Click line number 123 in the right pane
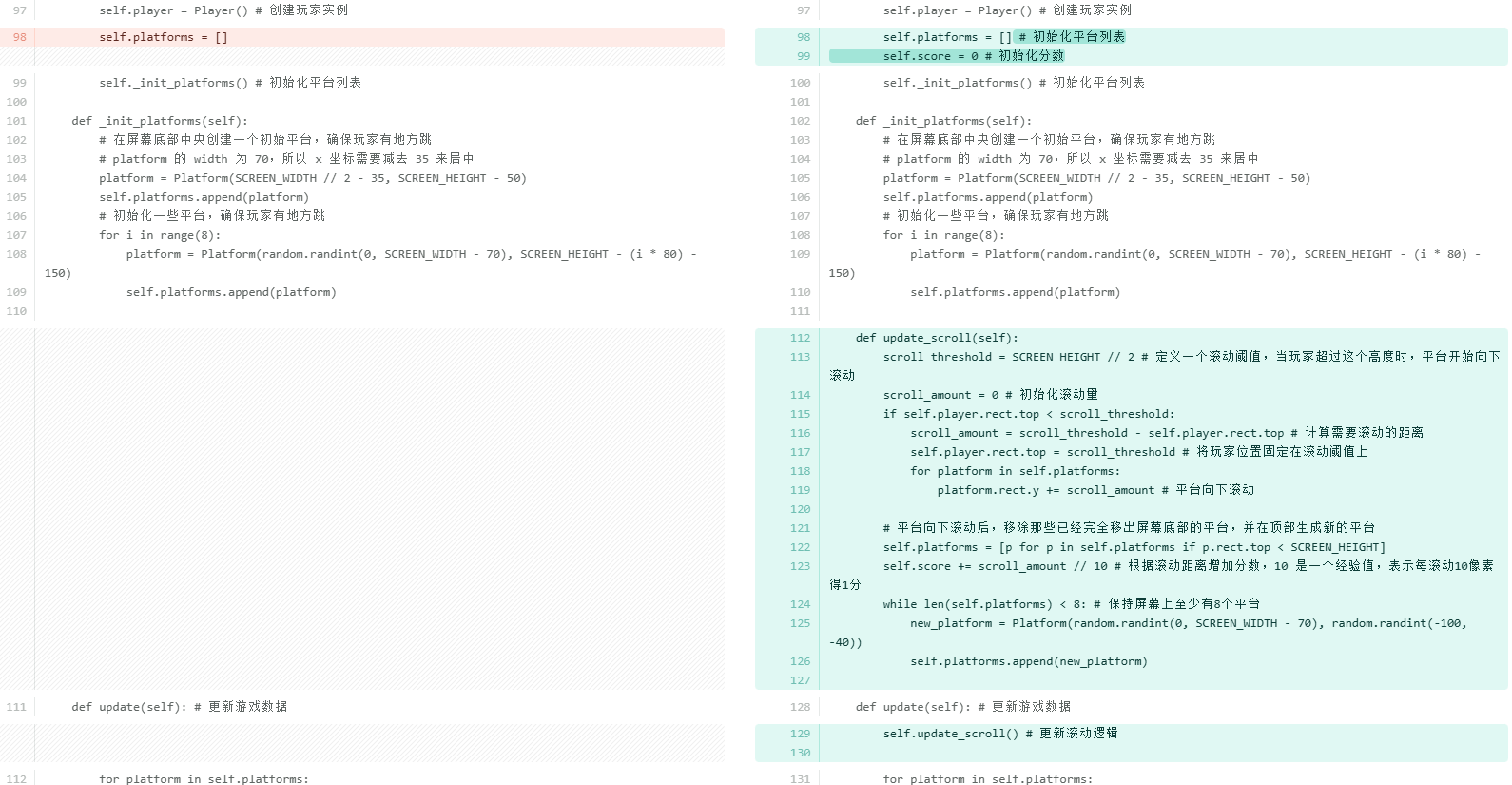 coord(800,566)
